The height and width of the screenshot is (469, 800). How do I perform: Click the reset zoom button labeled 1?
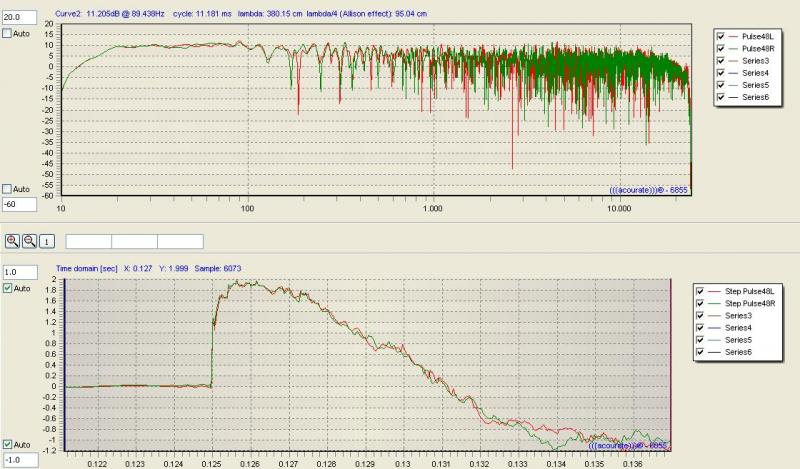point(47,241)
